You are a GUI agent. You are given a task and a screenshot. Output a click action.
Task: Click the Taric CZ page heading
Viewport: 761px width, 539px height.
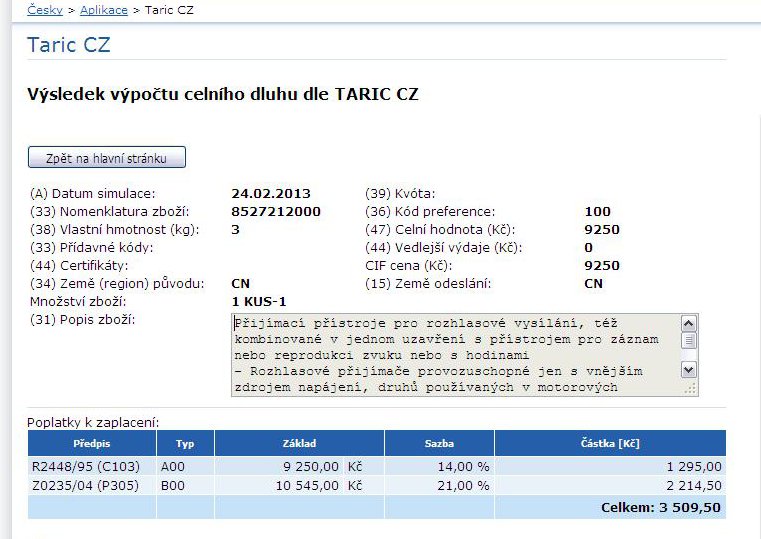(x=69, y=45)
